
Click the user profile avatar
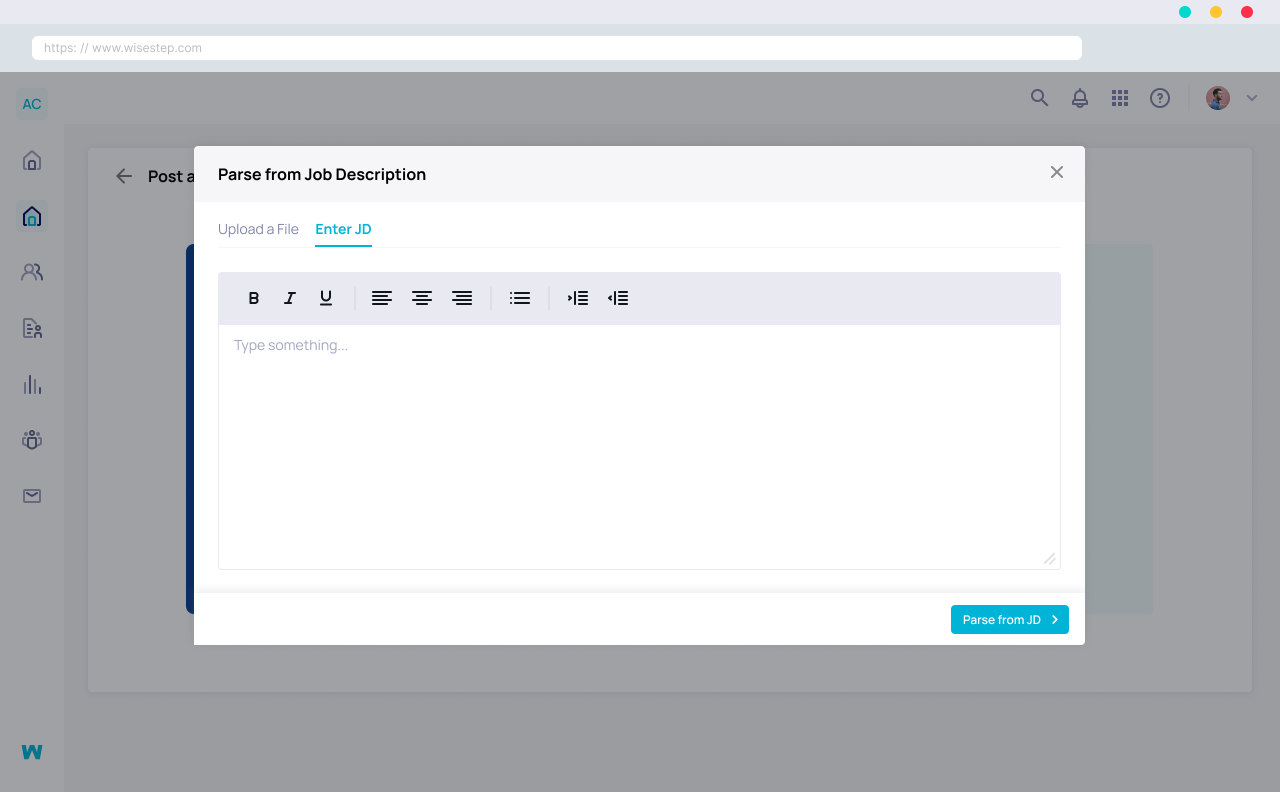pos(1218,98)
